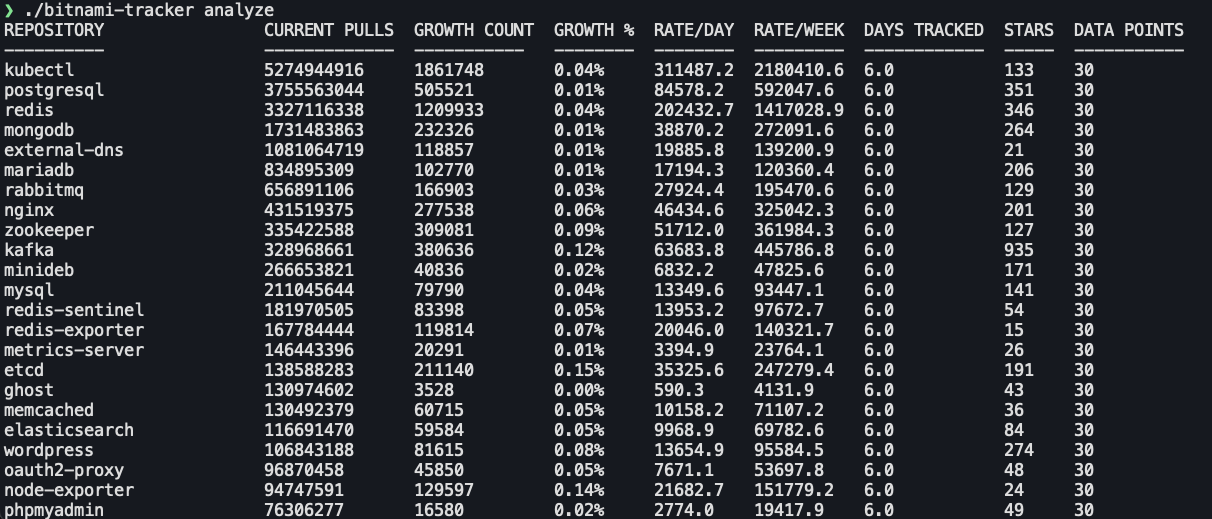Screen dimensions: 1212x519
Task: Click node-exporter's growth percent 0.14%
Action: coord(579,490)
